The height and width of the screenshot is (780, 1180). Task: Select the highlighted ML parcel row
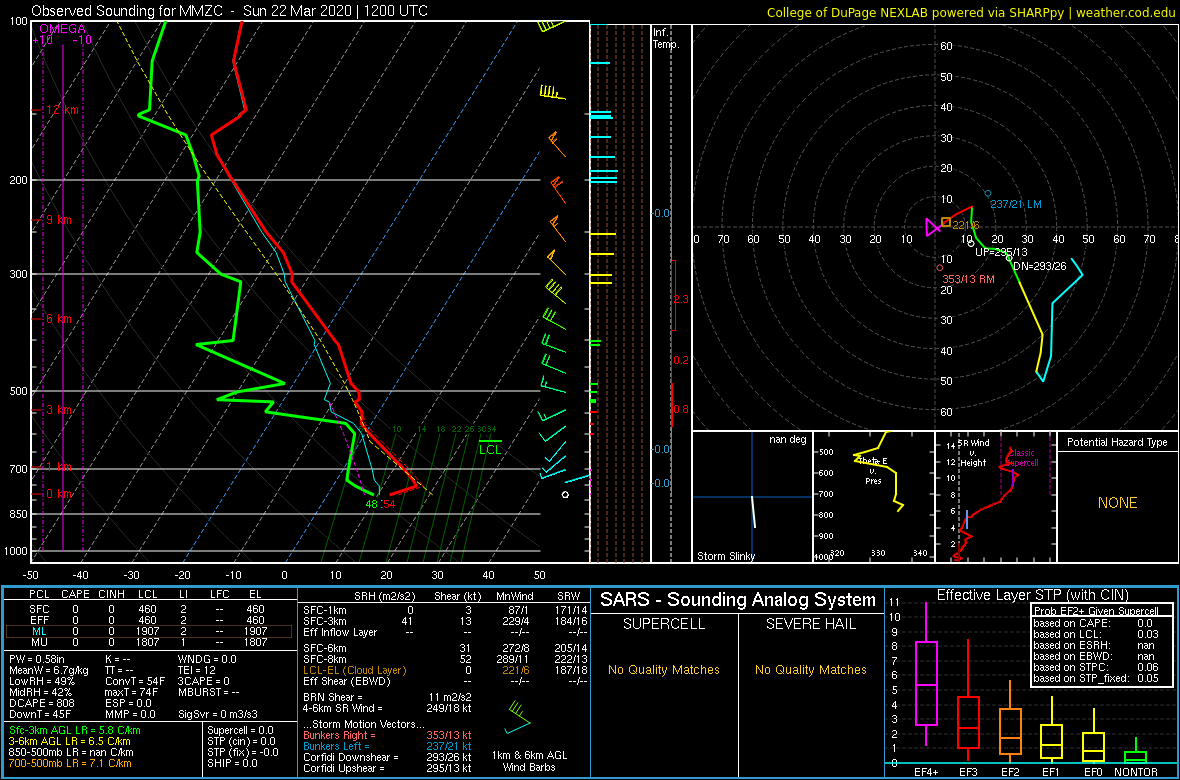pos(148,632)
